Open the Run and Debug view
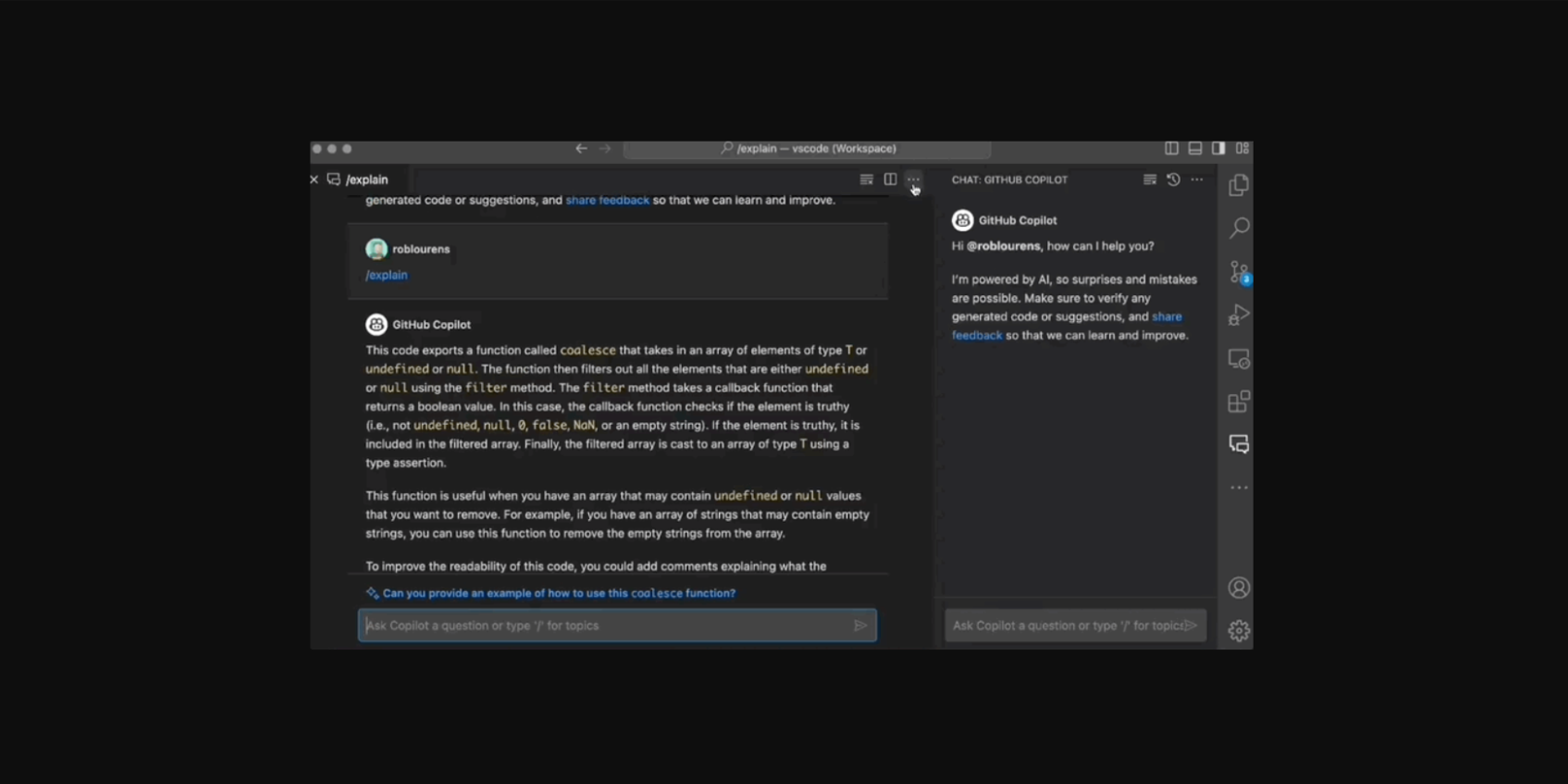 tap(1238, 315)
